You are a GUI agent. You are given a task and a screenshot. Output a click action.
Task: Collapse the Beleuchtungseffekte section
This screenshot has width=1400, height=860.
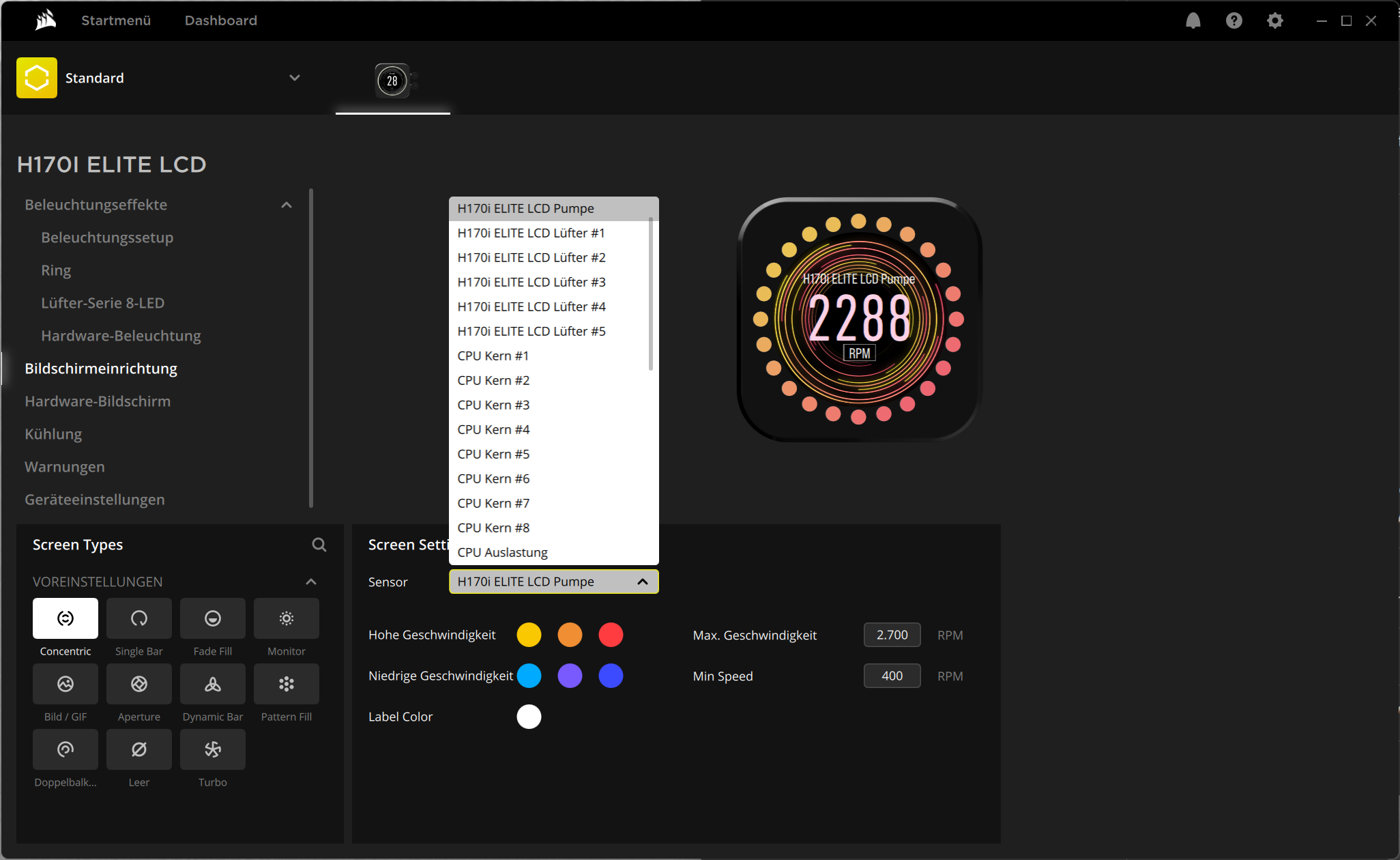(x=287, y=205)
